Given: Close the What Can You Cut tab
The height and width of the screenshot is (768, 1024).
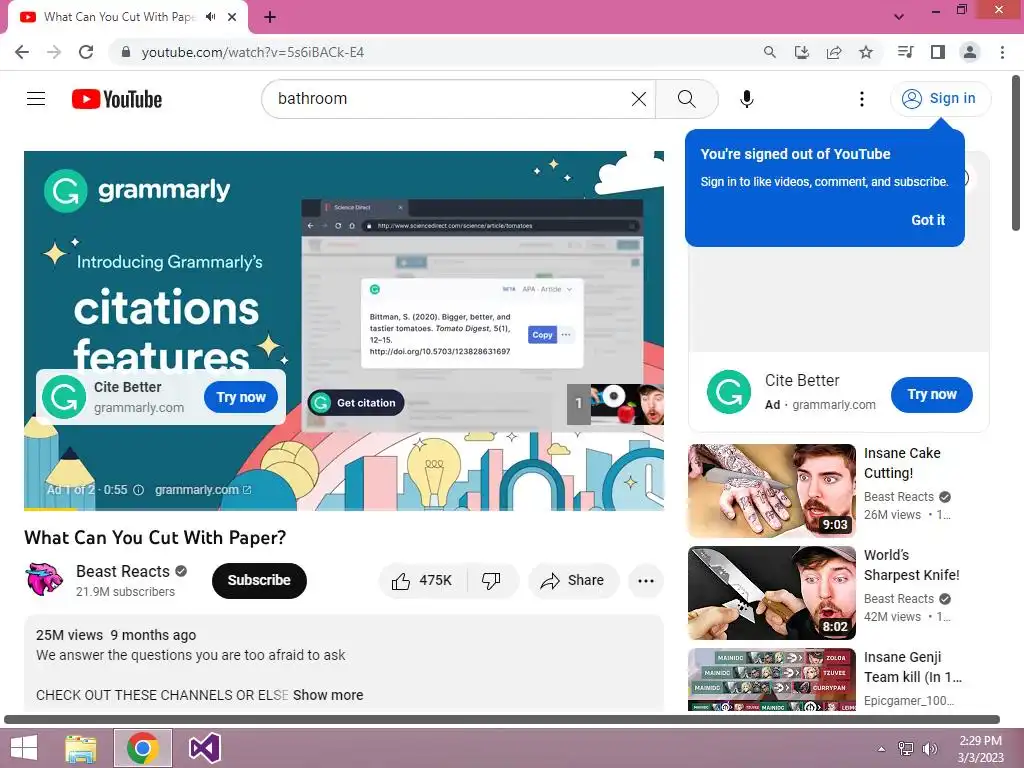Looking at the screenshot, I should (x=232, y=17).
